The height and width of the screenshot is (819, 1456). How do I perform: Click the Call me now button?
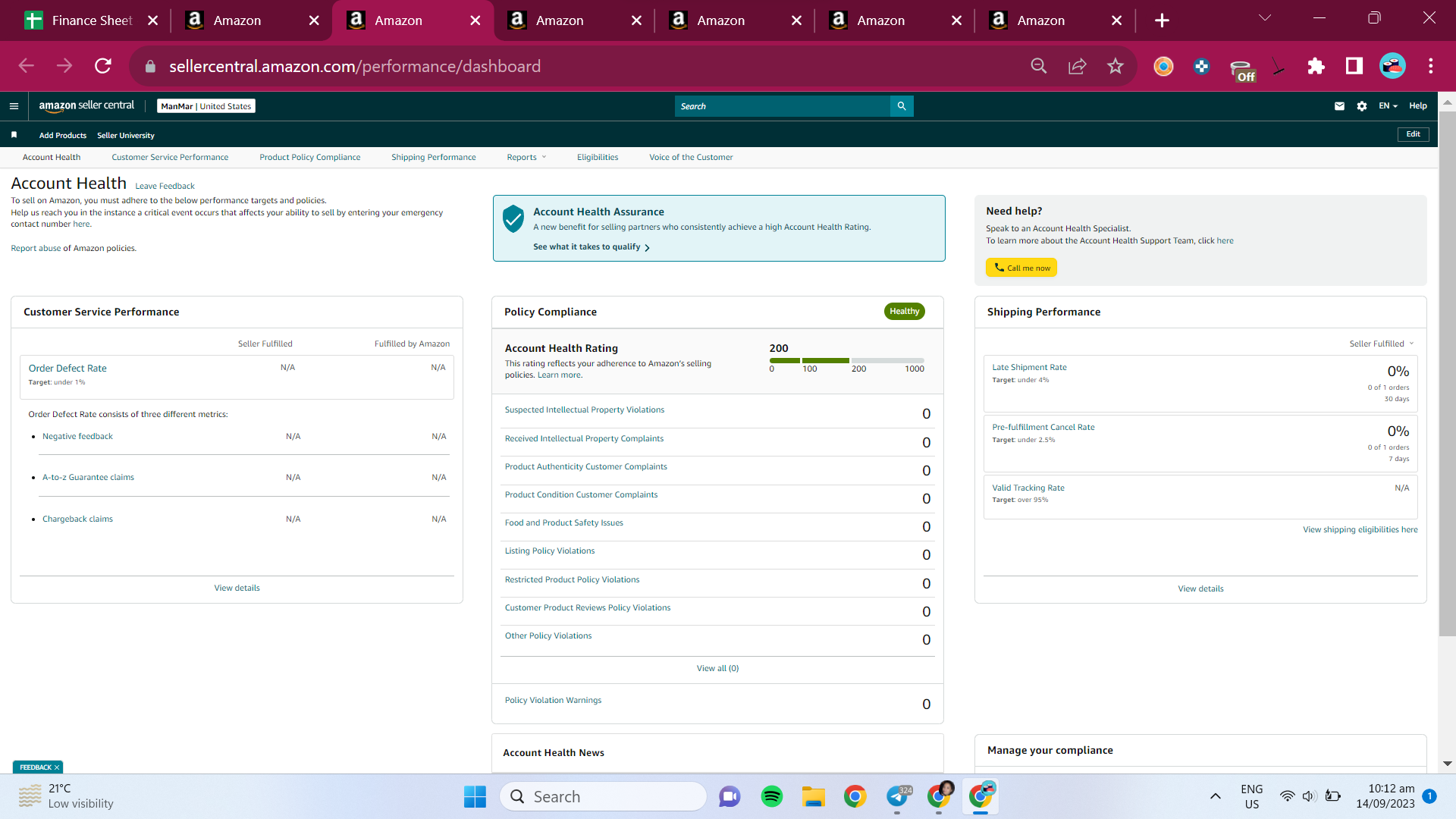point(1021,268)
